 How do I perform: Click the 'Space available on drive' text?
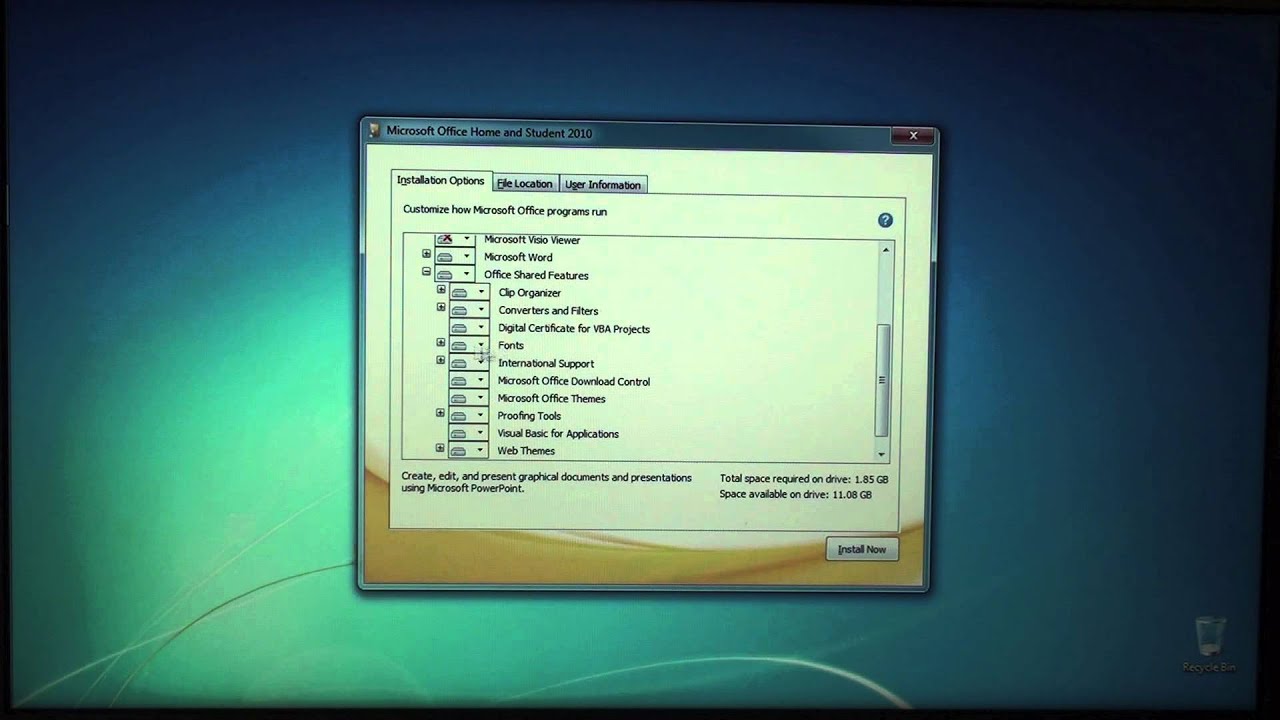point(795,495)
